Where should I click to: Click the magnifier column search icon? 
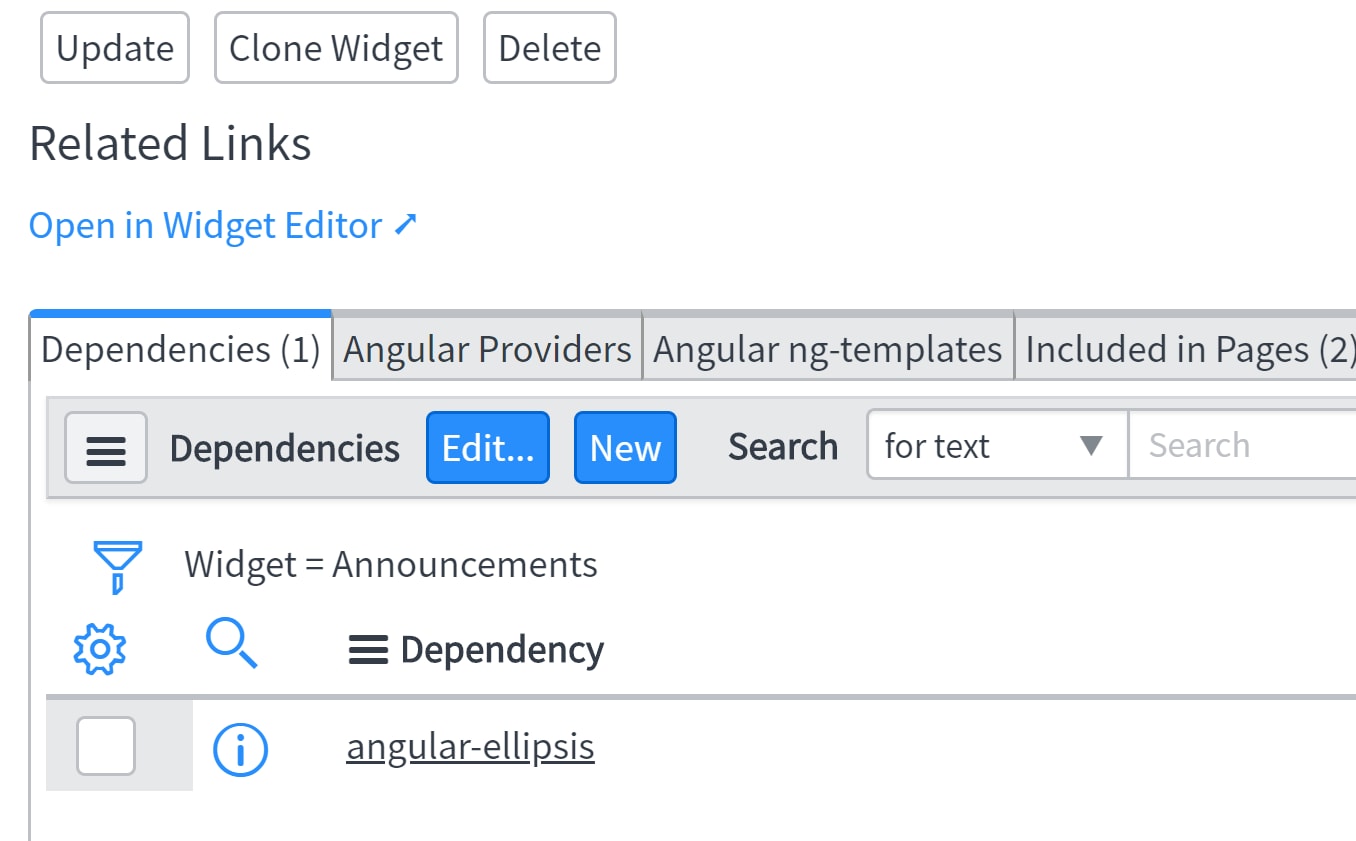232,643
